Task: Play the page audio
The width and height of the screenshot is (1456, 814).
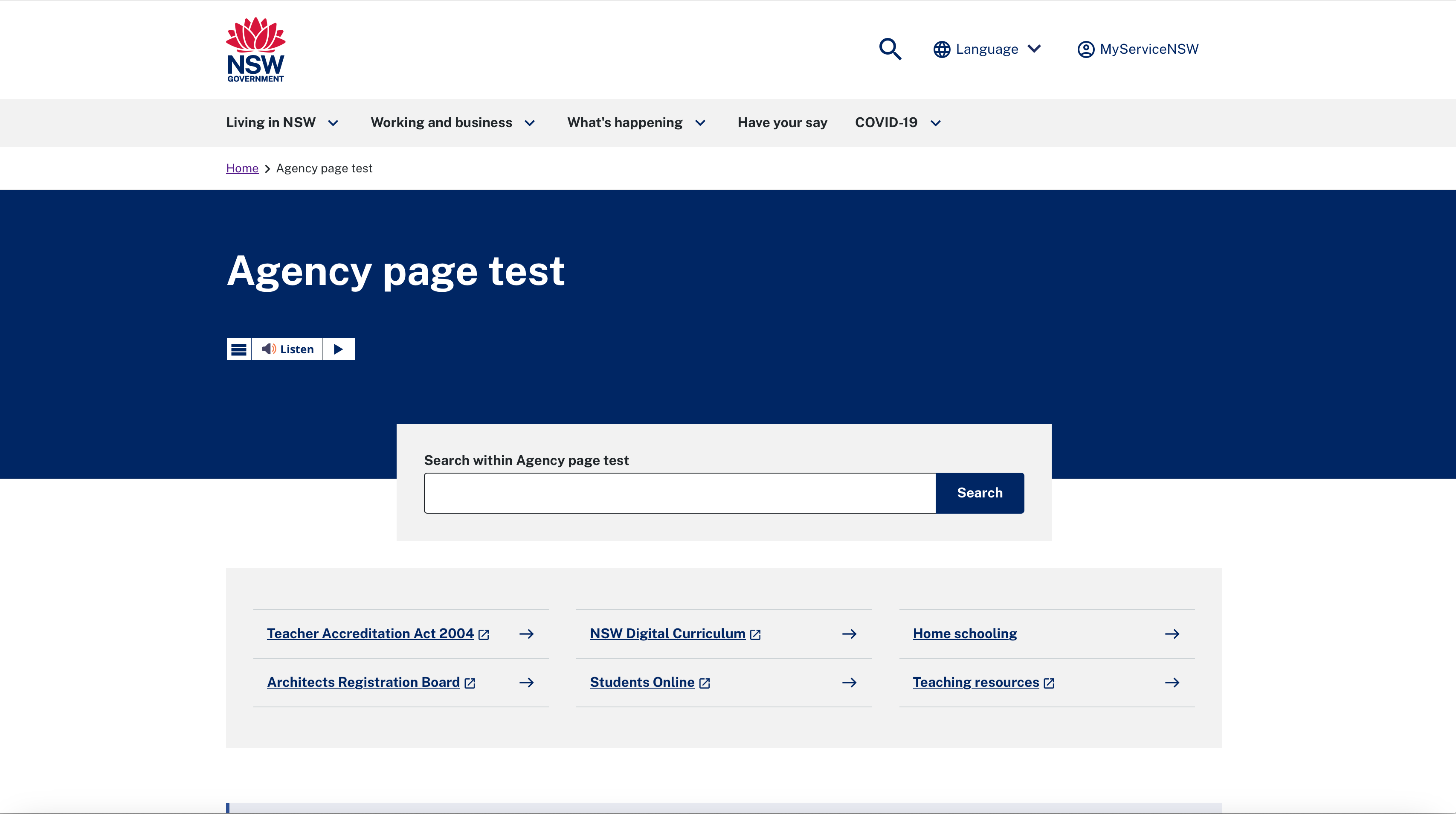Action: (339, 349)
